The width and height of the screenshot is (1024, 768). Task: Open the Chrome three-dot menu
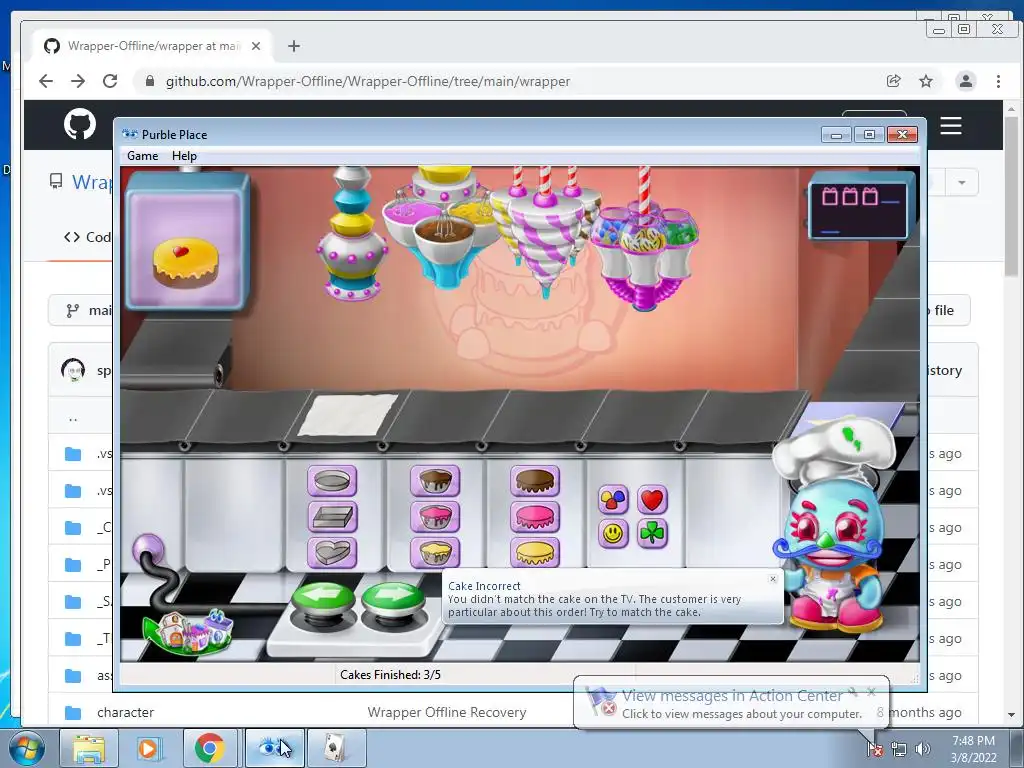click(x=998, y=81)
